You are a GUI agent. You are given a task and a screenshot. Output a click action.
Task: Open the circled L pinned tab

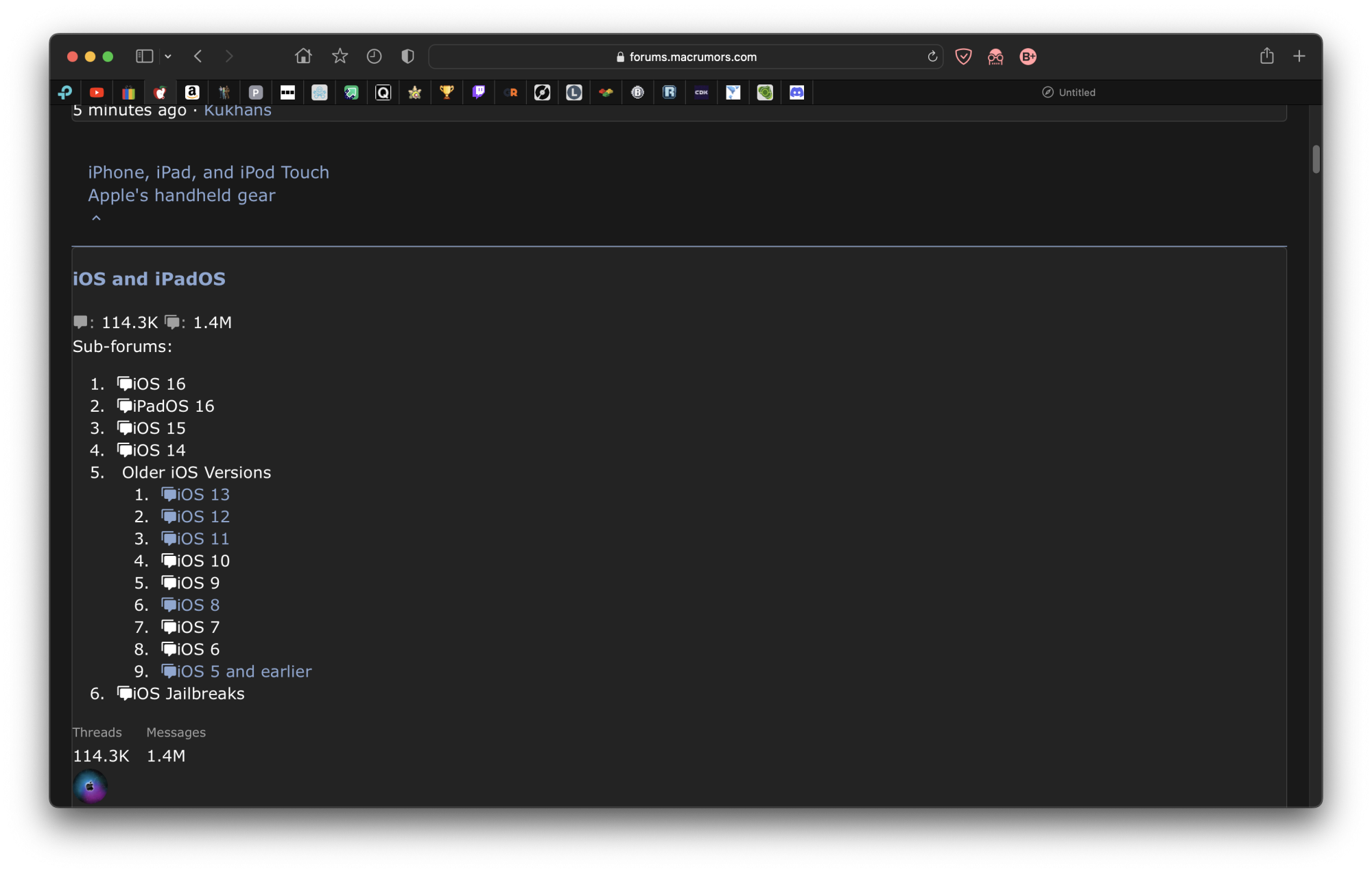[x=574, y=93]
